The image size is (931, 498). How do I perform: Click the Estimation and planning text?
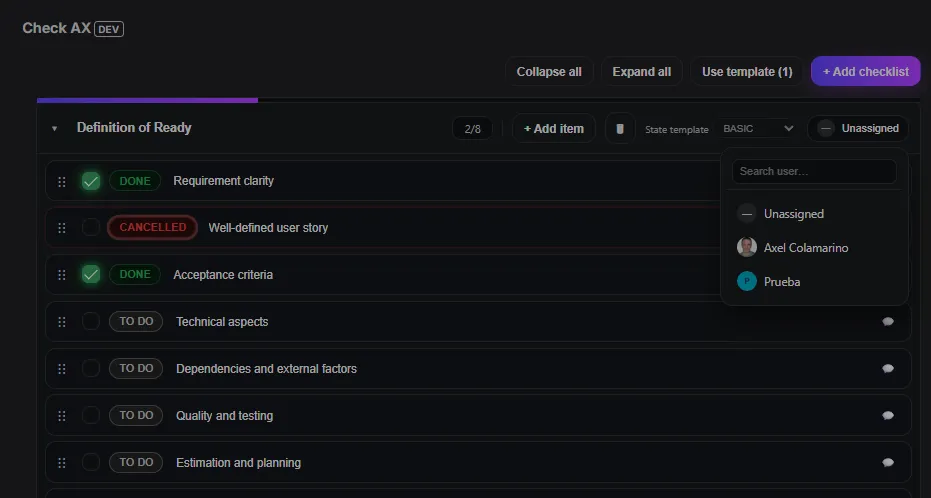pos(239,462)
